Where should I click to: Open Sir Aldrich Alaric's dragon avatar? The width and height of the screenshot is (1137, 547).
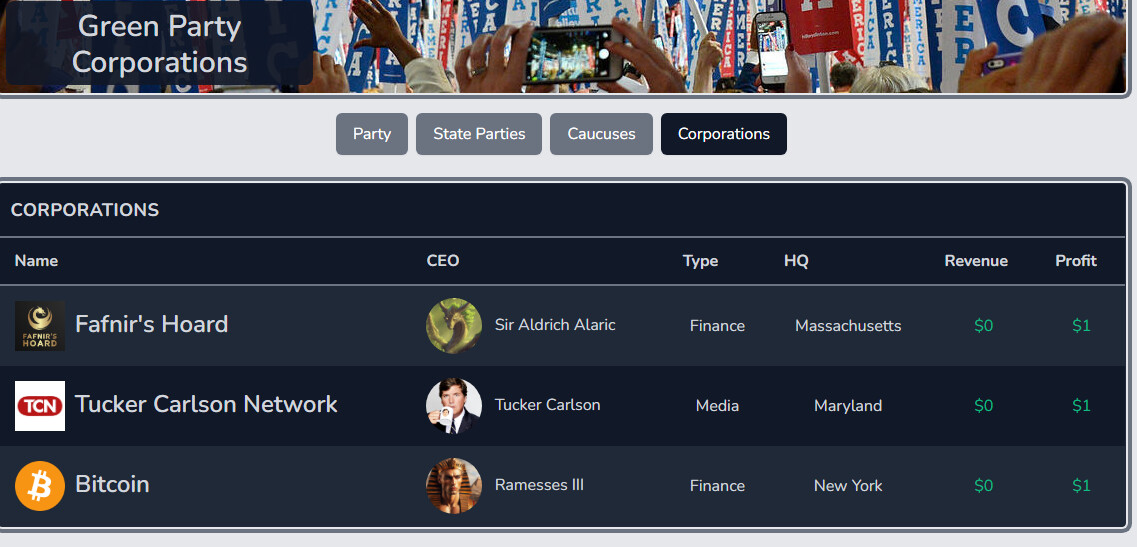(454, 326)
